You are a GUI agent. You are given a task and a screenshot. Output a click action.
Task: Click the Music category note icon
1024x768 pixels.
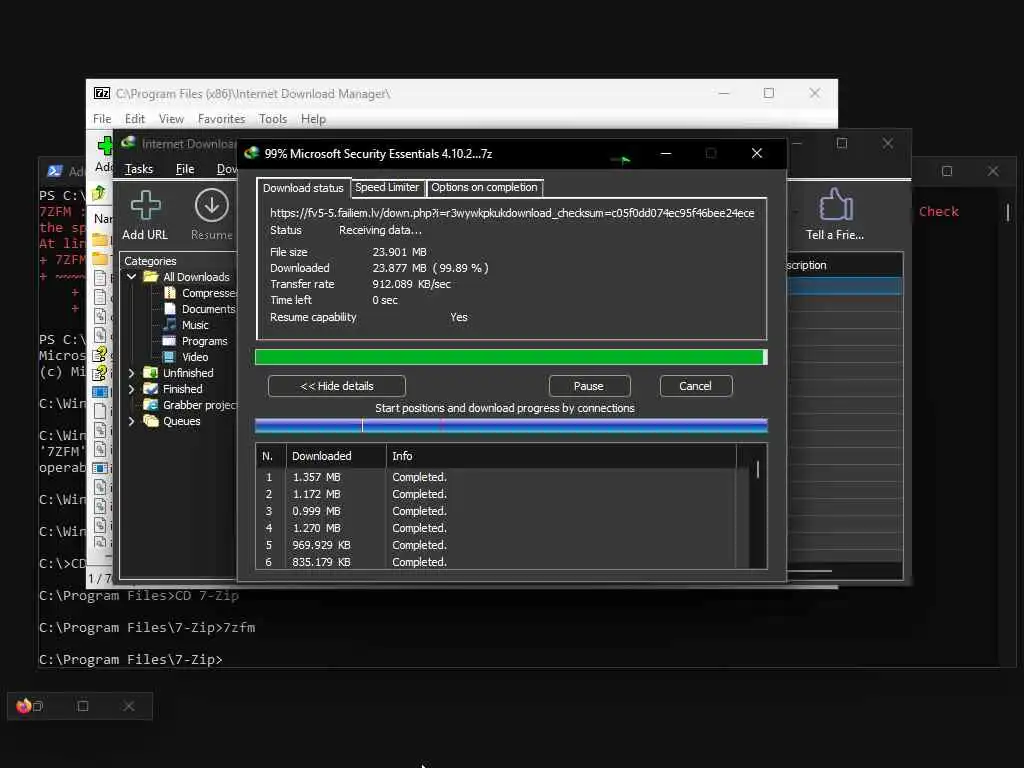coord(170,325)
